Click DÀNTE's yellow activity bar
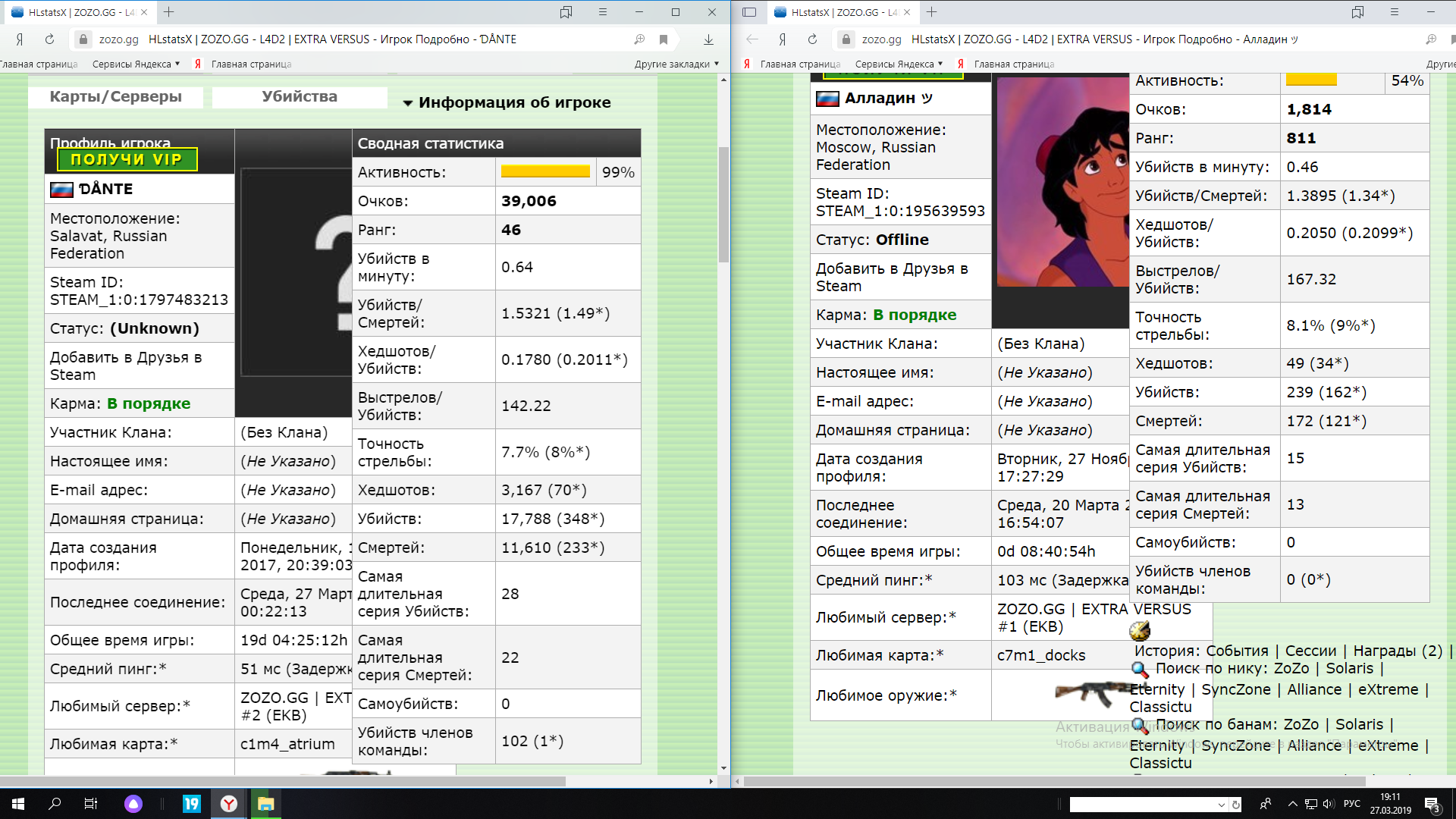Viewport: 1456px width, 819px height. click(x=545, y=172)
